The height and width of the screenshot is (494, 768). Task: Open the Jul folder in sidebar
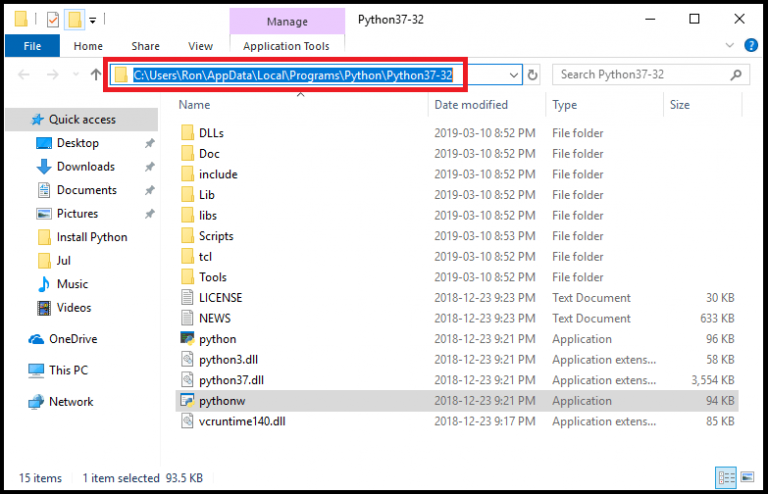tap(63, 260)
